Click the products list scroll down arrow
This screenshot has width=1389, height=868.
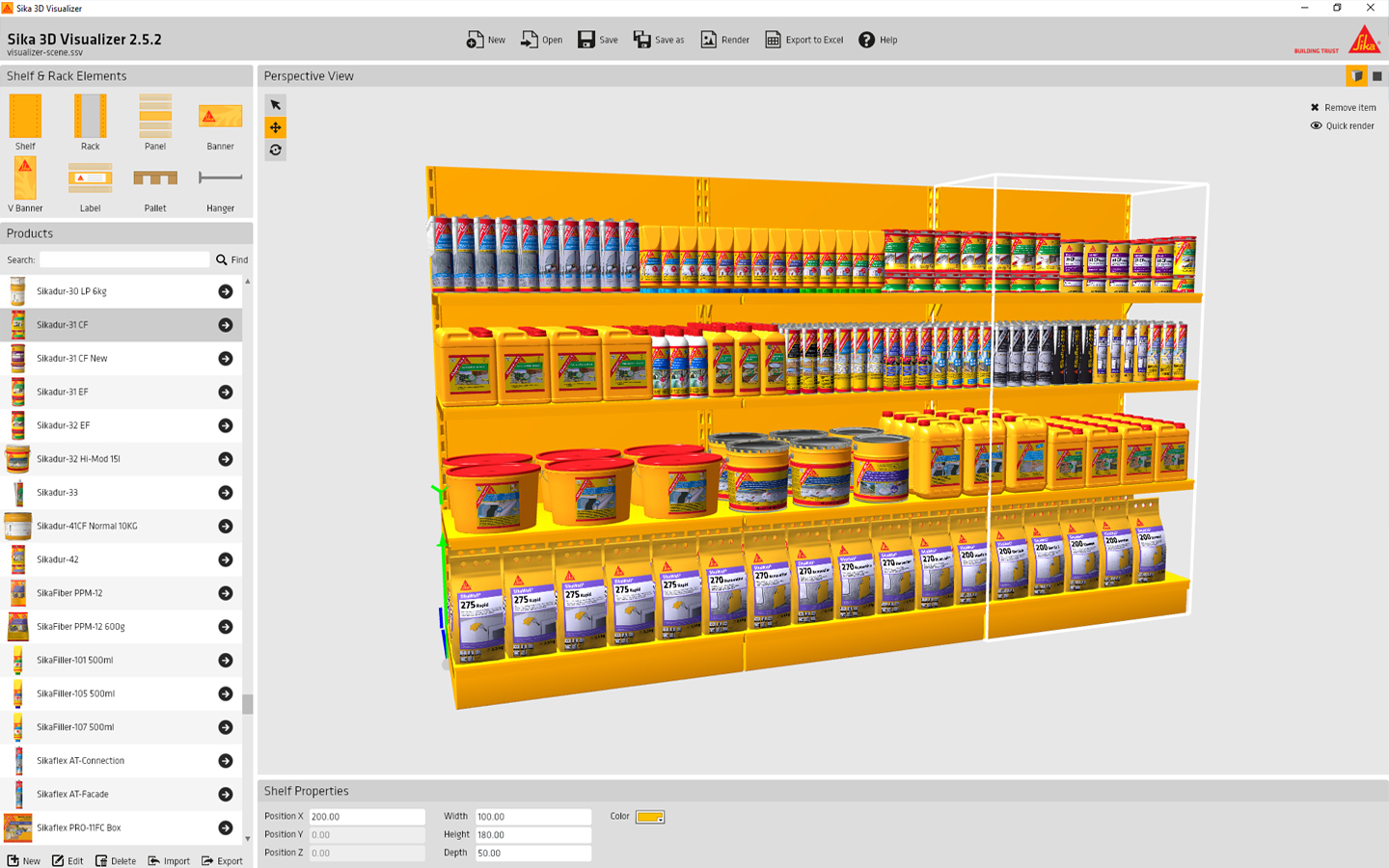[x=248, y=838]
